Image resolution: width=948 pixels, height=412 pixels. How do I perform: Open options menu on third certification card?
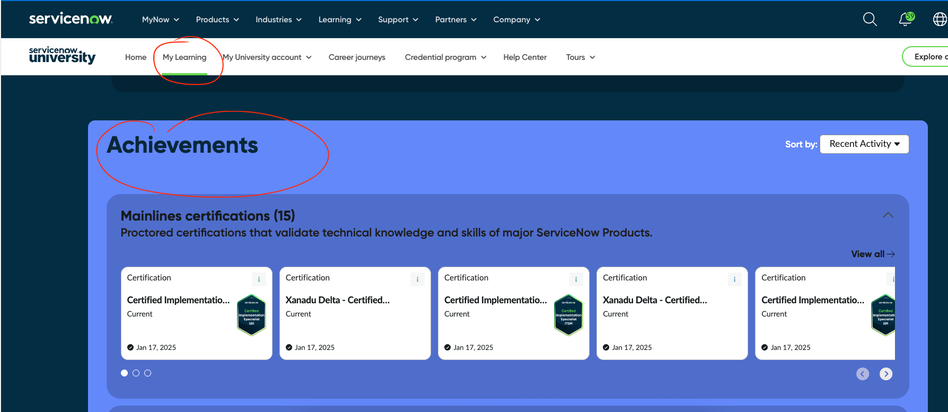[x=576, y=279]
